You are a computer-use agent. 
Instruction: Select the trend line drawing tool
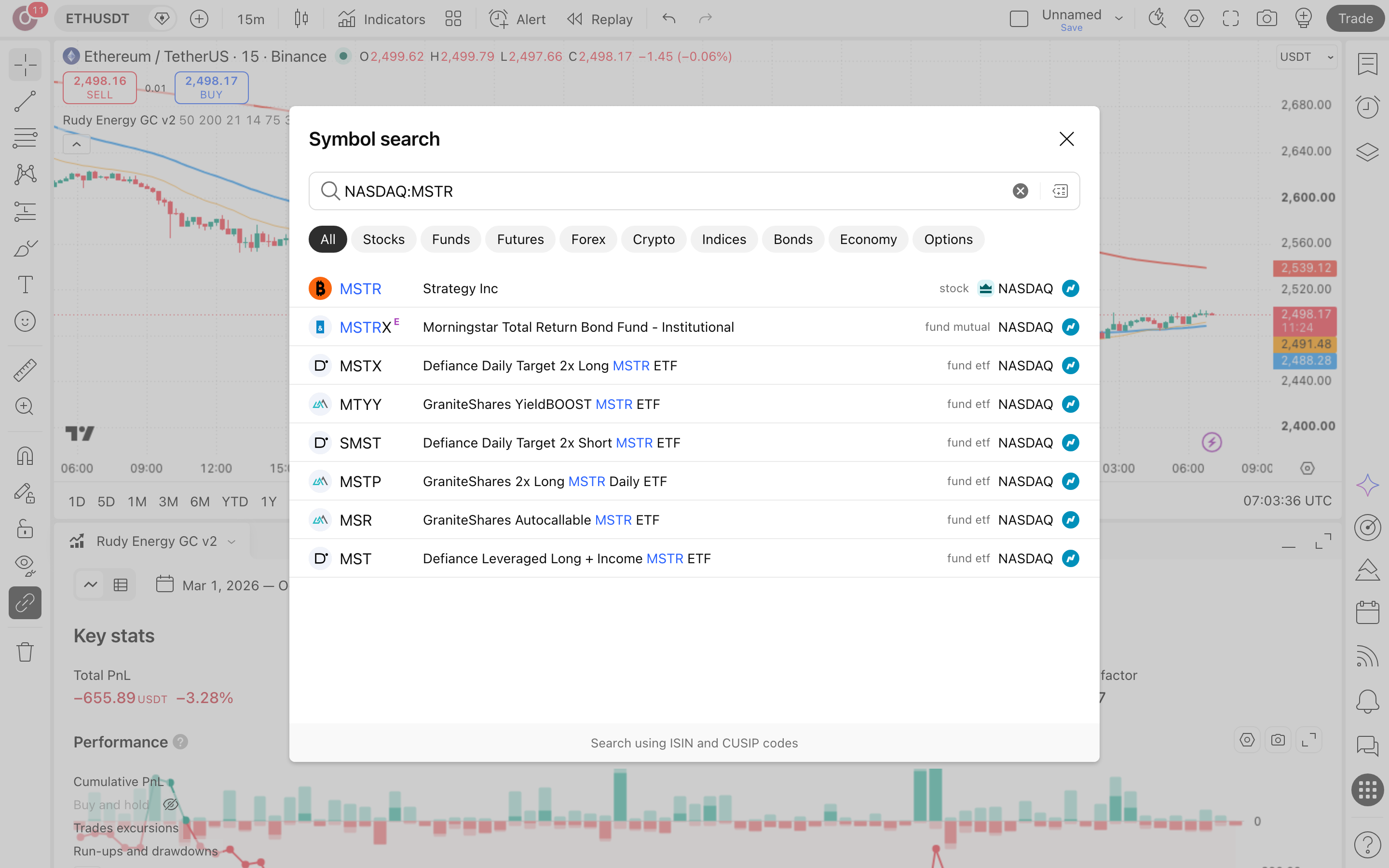[25, 102]
